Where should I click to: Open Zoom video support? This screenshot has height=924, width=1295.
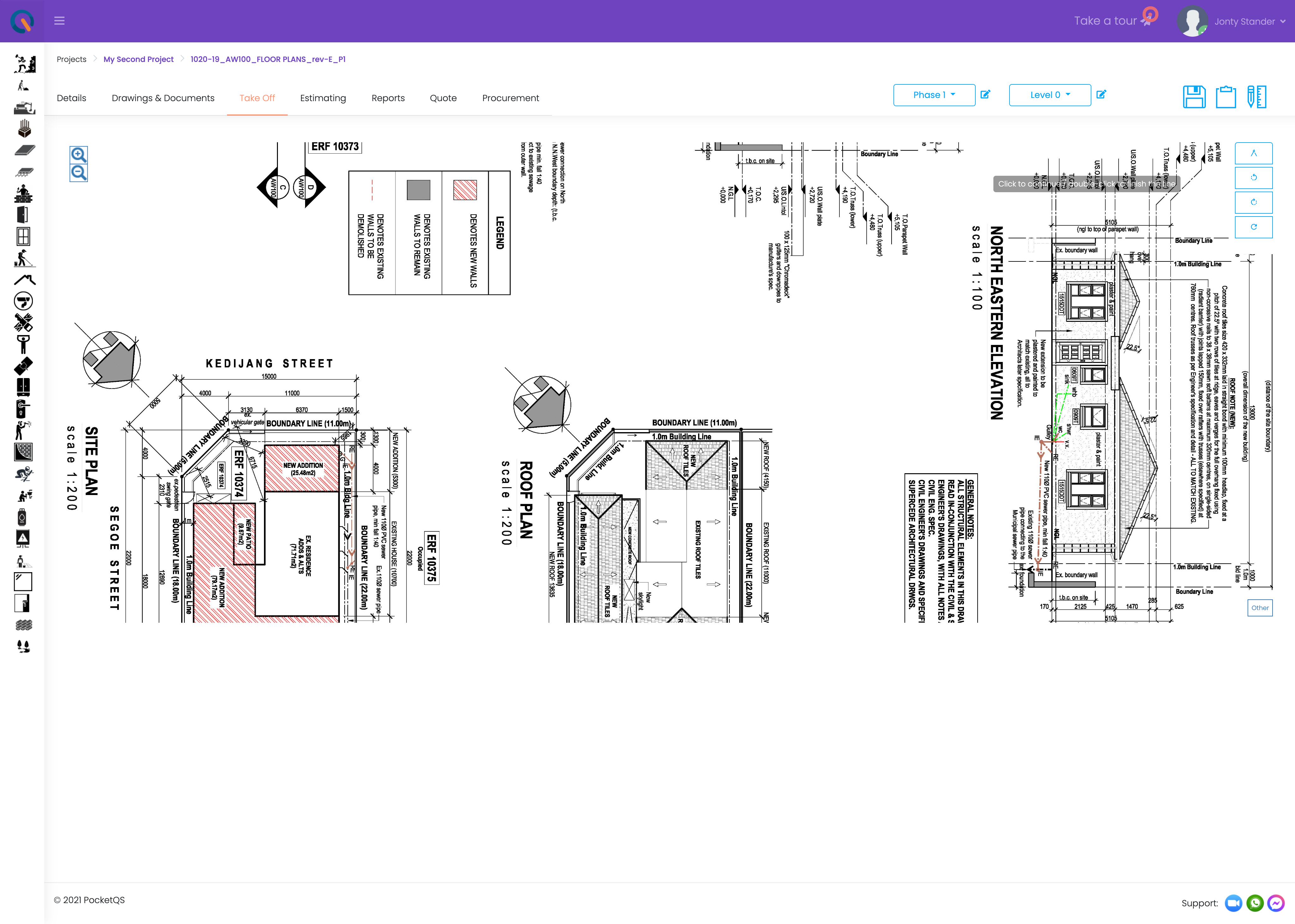click(1234, 903)
